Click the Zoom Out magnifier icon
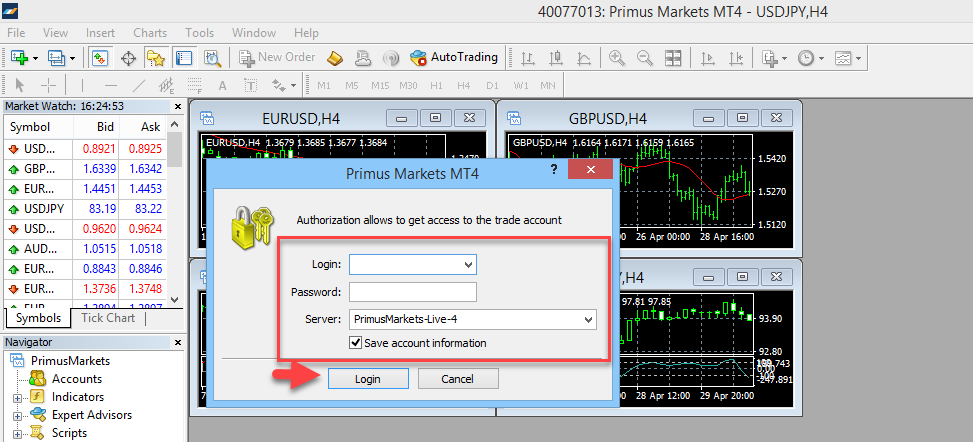The image size is (973, 442). point(645,58)
